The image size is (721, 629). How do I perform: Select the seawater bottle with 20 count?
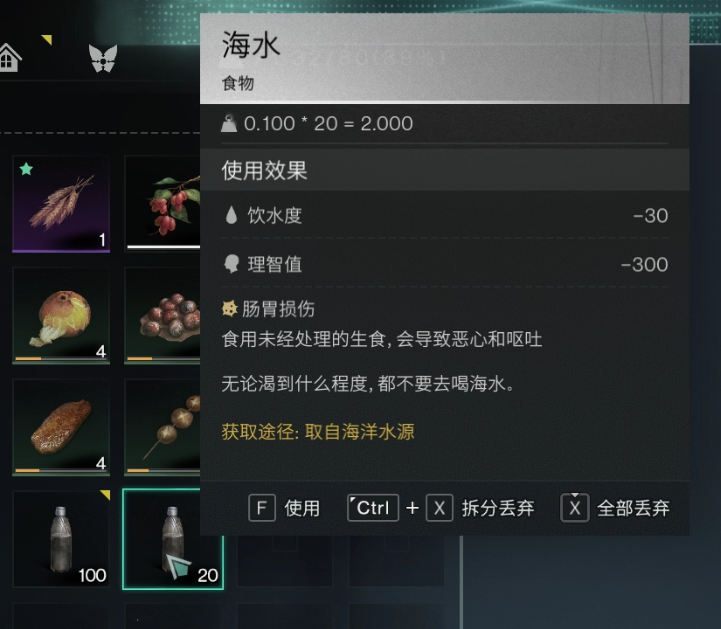[173, 539]
